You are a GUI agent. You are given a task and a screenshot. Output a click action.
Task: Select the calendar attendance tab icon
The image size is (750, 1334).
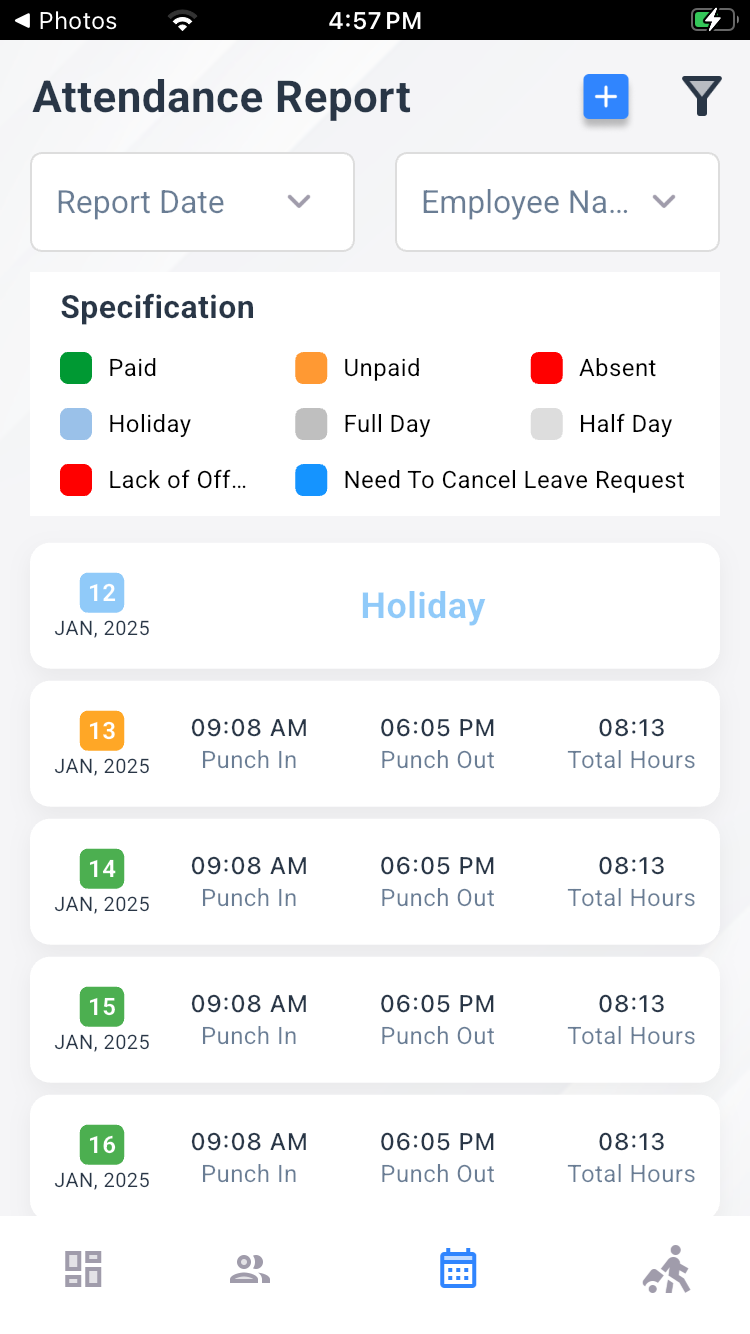[458, 1269]
